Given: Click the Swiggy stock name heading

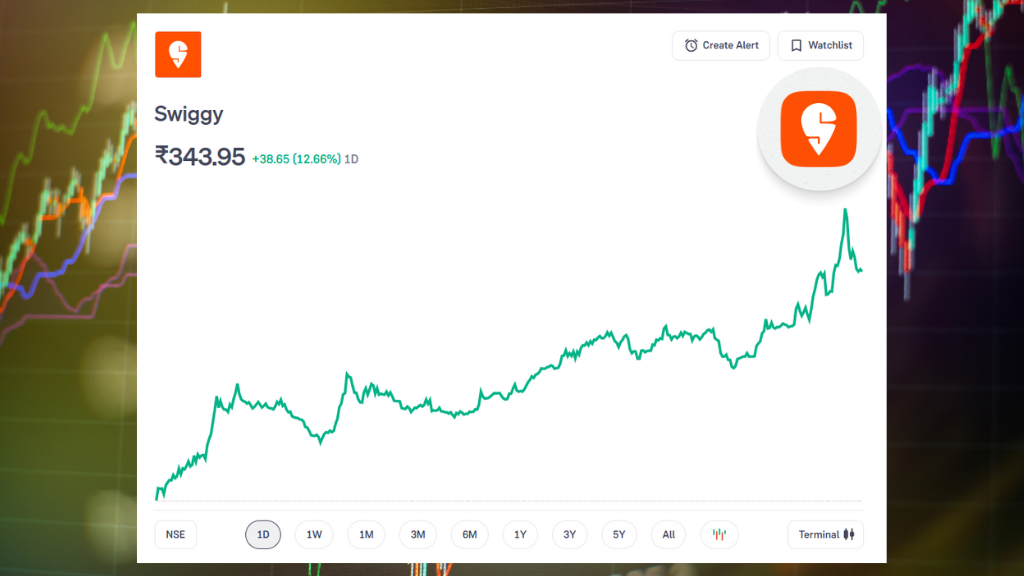Looking at the screenshot, I should coord(189,114).
